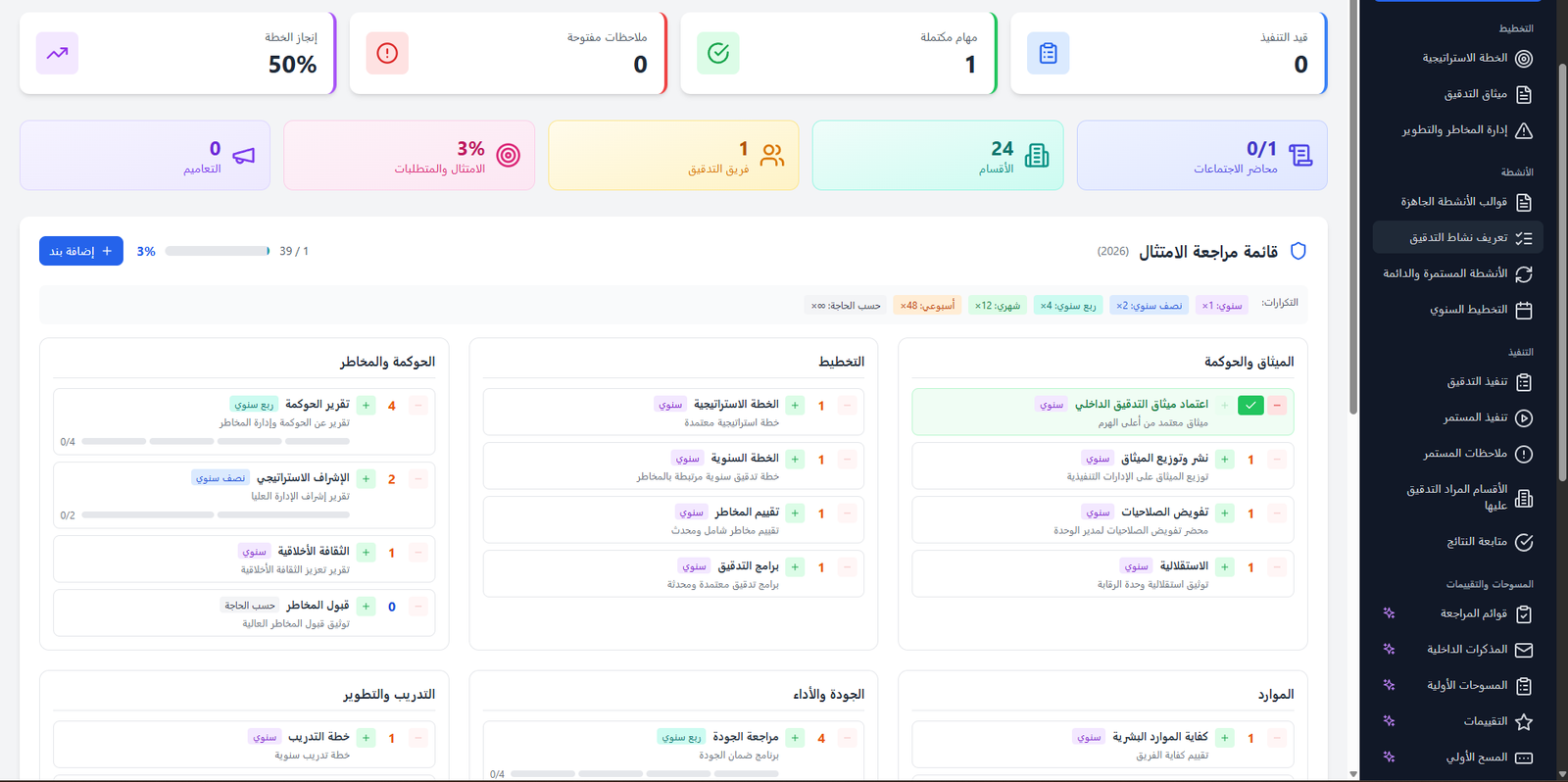
Task: Click the refresh icon beside الأنشطة المستمرة والدائمة
Action: [x=1524, y=274]
